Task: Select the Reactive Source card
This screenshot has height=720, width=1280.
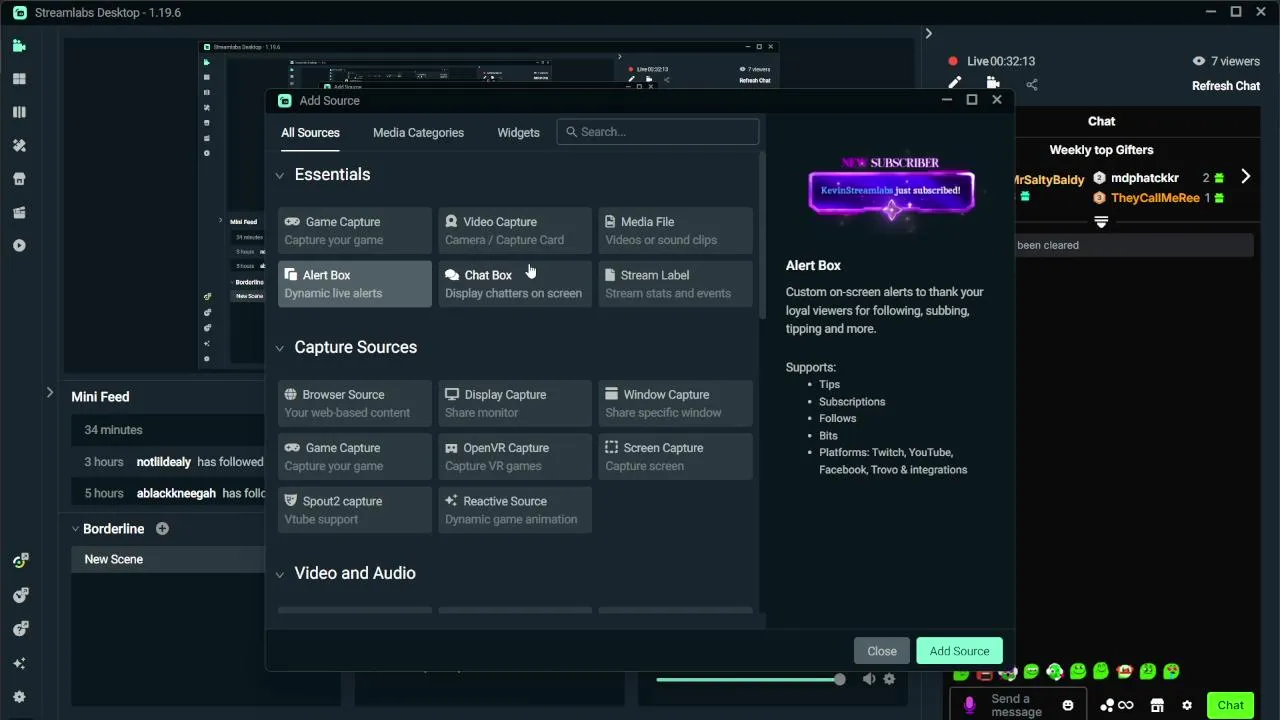Action: 515,510
